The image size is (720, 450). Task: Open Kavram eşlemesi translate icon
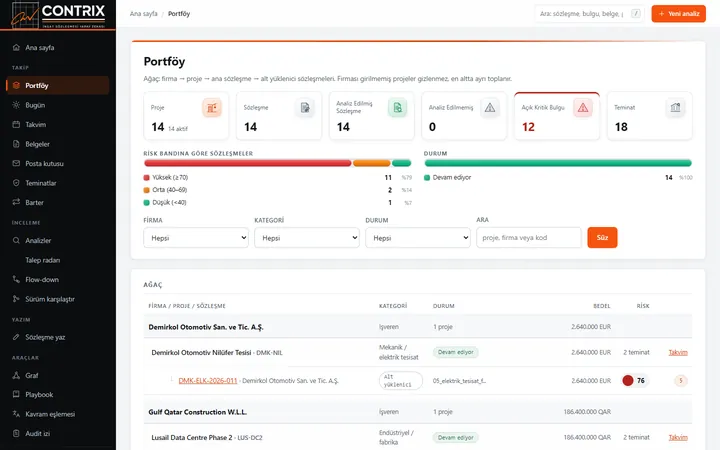16,414
